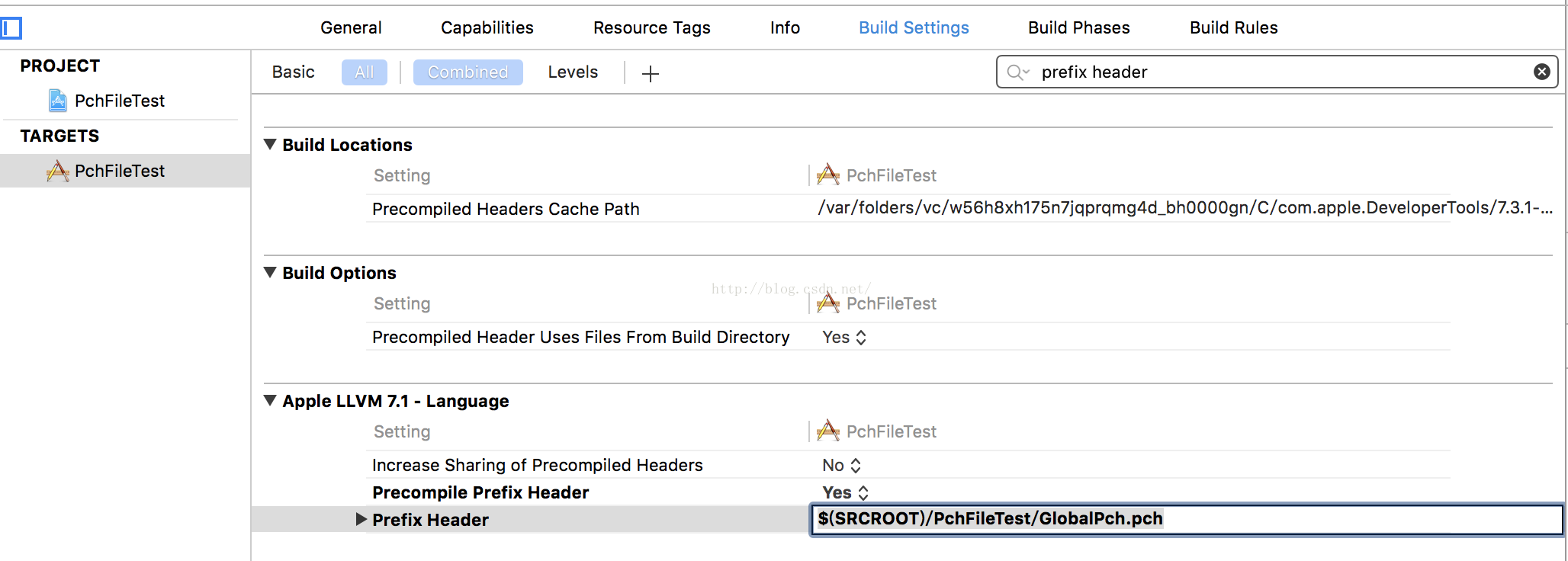Click the Build Options heading
Image resolution: width=1568 pixels, height=561 pixels.
click(x=339, y=273)
